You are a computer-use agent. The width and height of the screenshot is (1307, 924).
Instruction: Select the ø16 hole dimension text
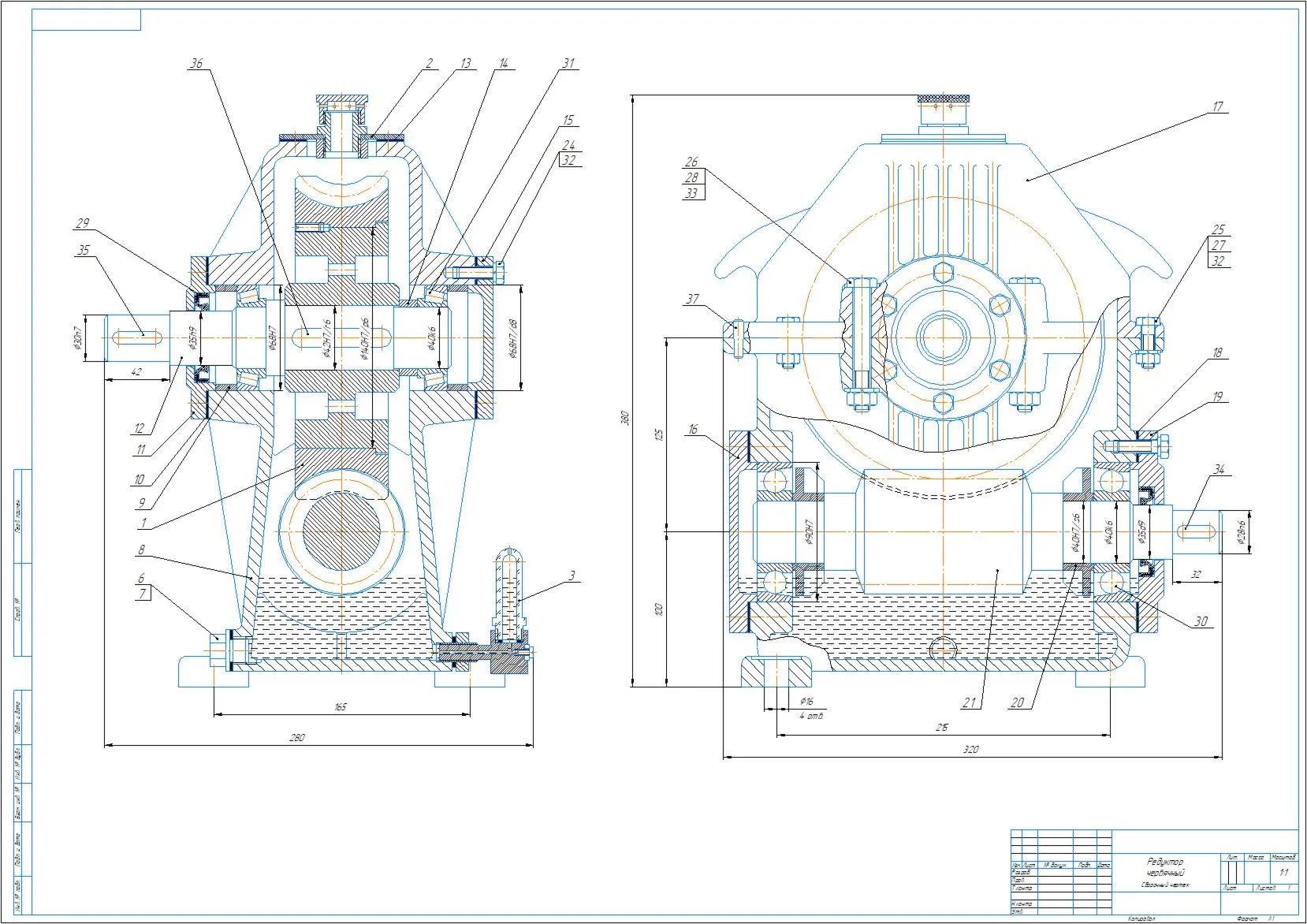(806, 701)
